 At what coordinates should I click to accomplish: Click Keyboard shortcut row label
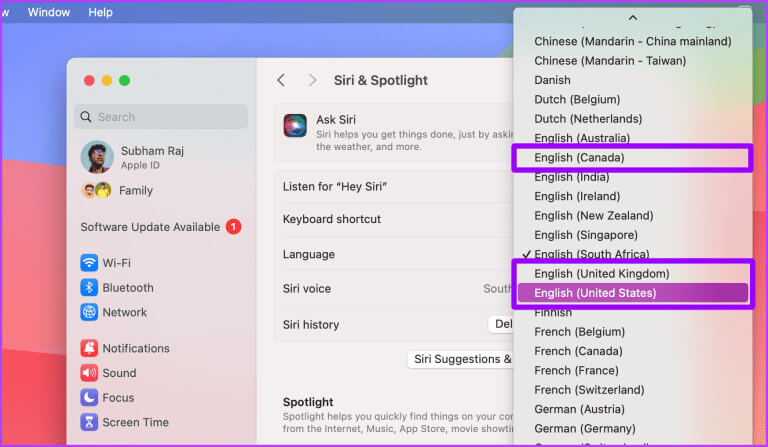(x=332, y=219)
